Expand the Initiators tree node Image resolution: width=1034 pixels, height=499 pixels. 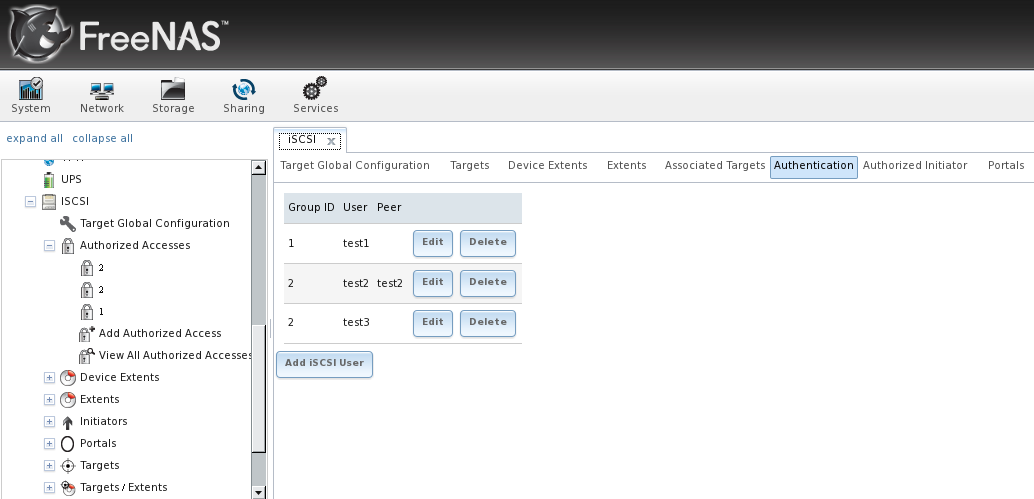click(49, 422)
